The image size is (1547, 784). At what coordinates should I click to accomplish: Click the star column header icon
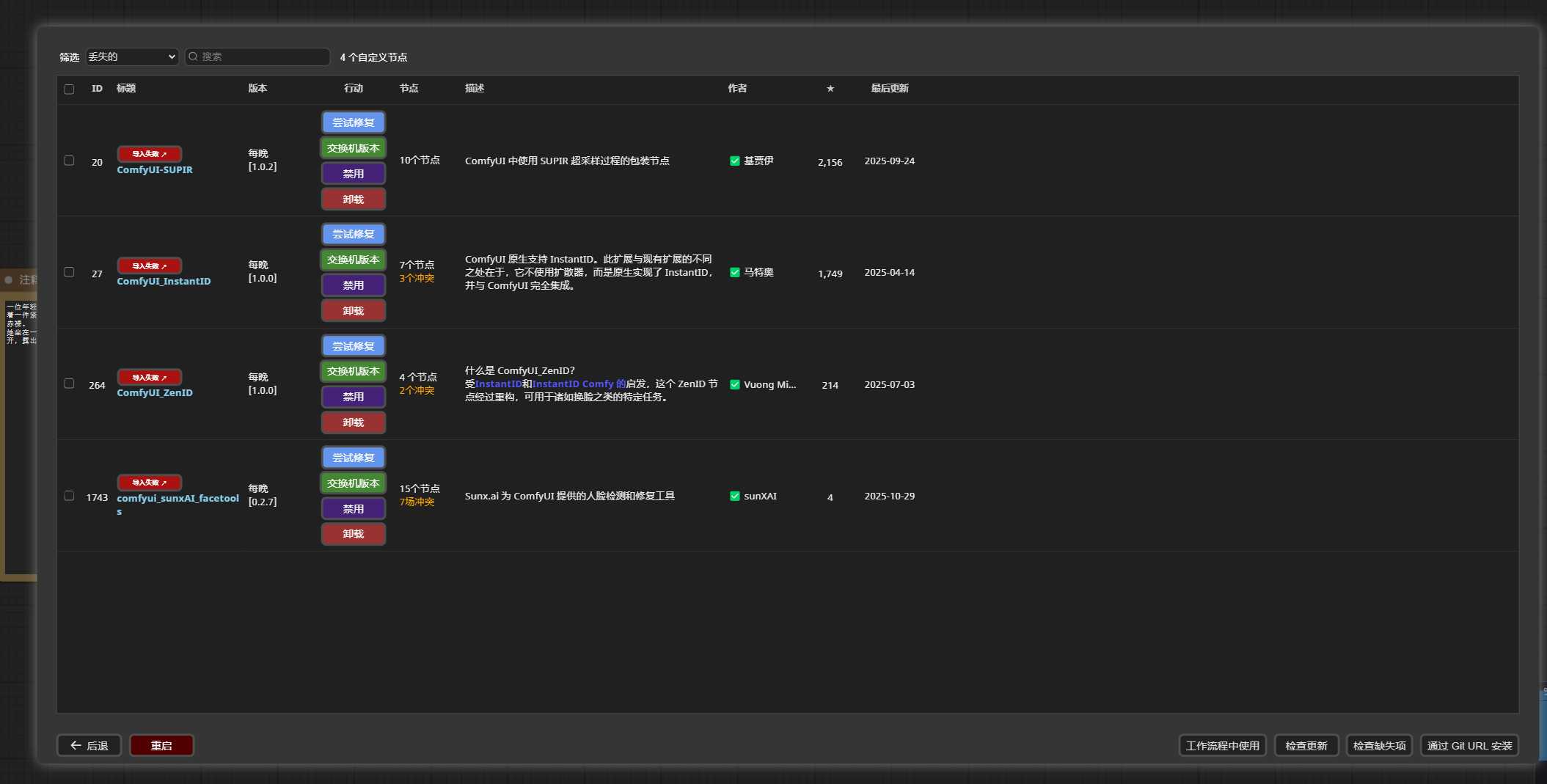[x=830, y=89]
